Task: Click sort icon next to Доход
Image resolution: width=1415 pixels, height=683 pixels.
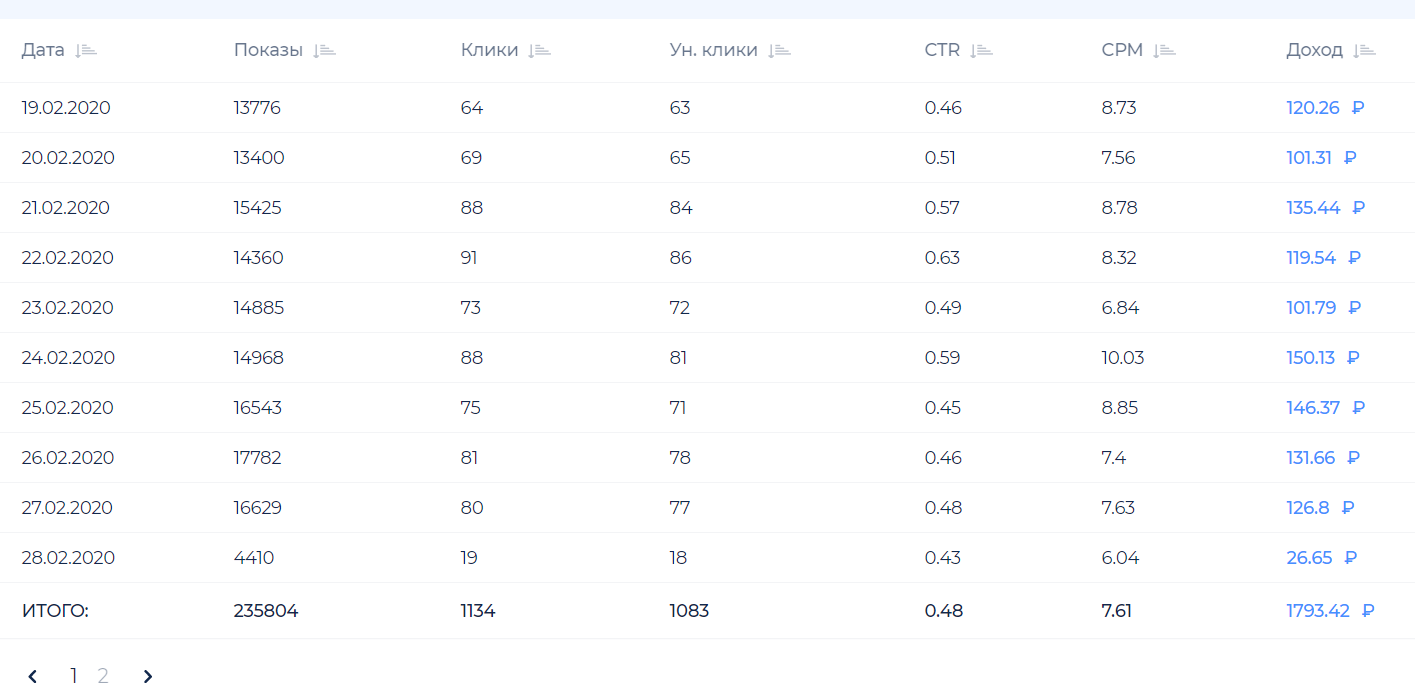Action: tap(1364, 51)
